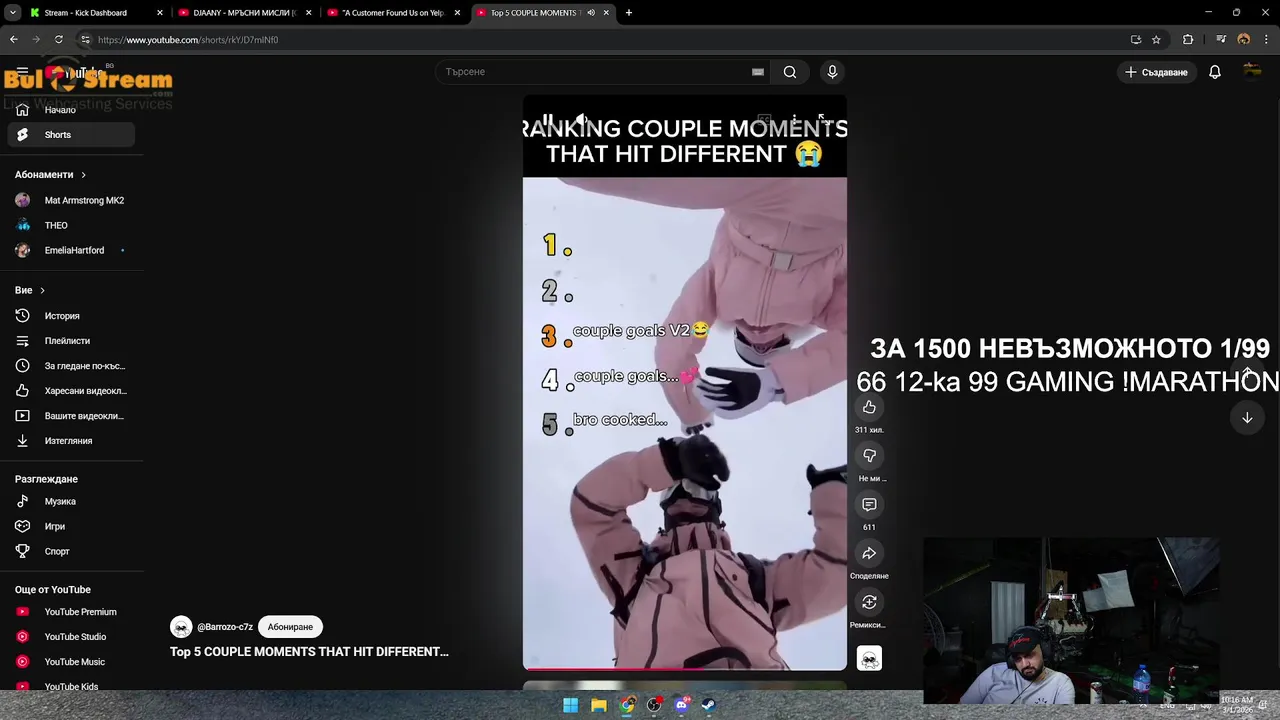1280x720 pixels.
Task: Click the Barrozo channel avatar
Action: (x=181, y=627)
